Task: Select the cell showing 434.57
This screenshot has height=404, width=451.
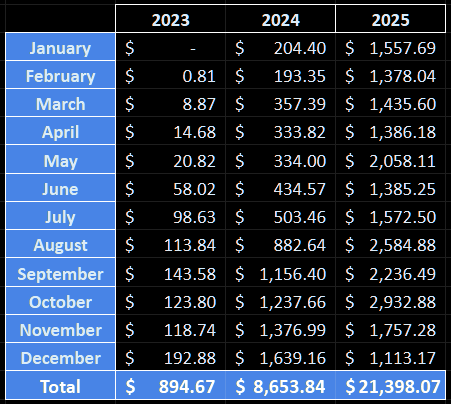Action: [280, 188]
